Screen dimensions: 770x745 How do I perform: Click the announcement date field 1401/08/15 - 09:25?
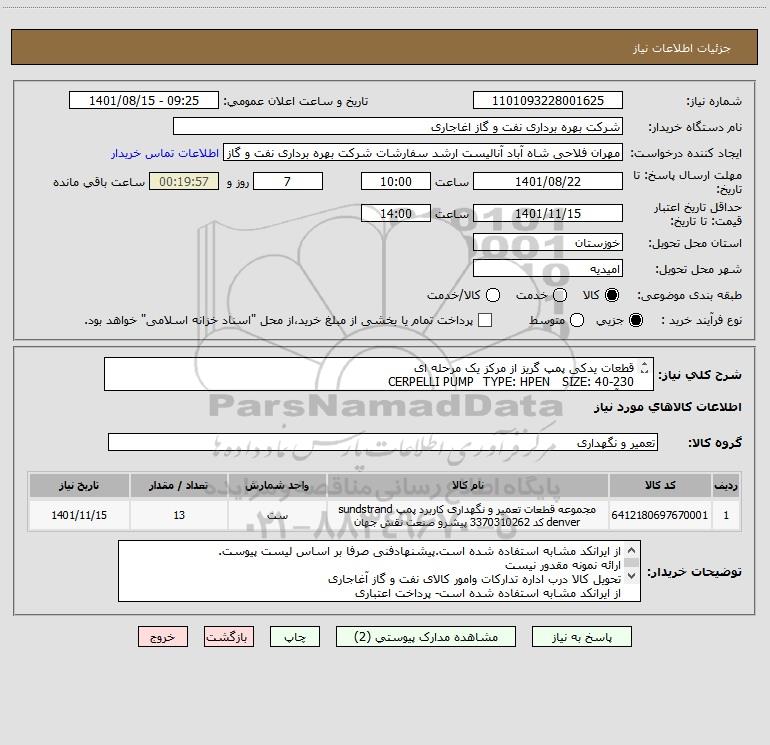[x=144, y=100]
